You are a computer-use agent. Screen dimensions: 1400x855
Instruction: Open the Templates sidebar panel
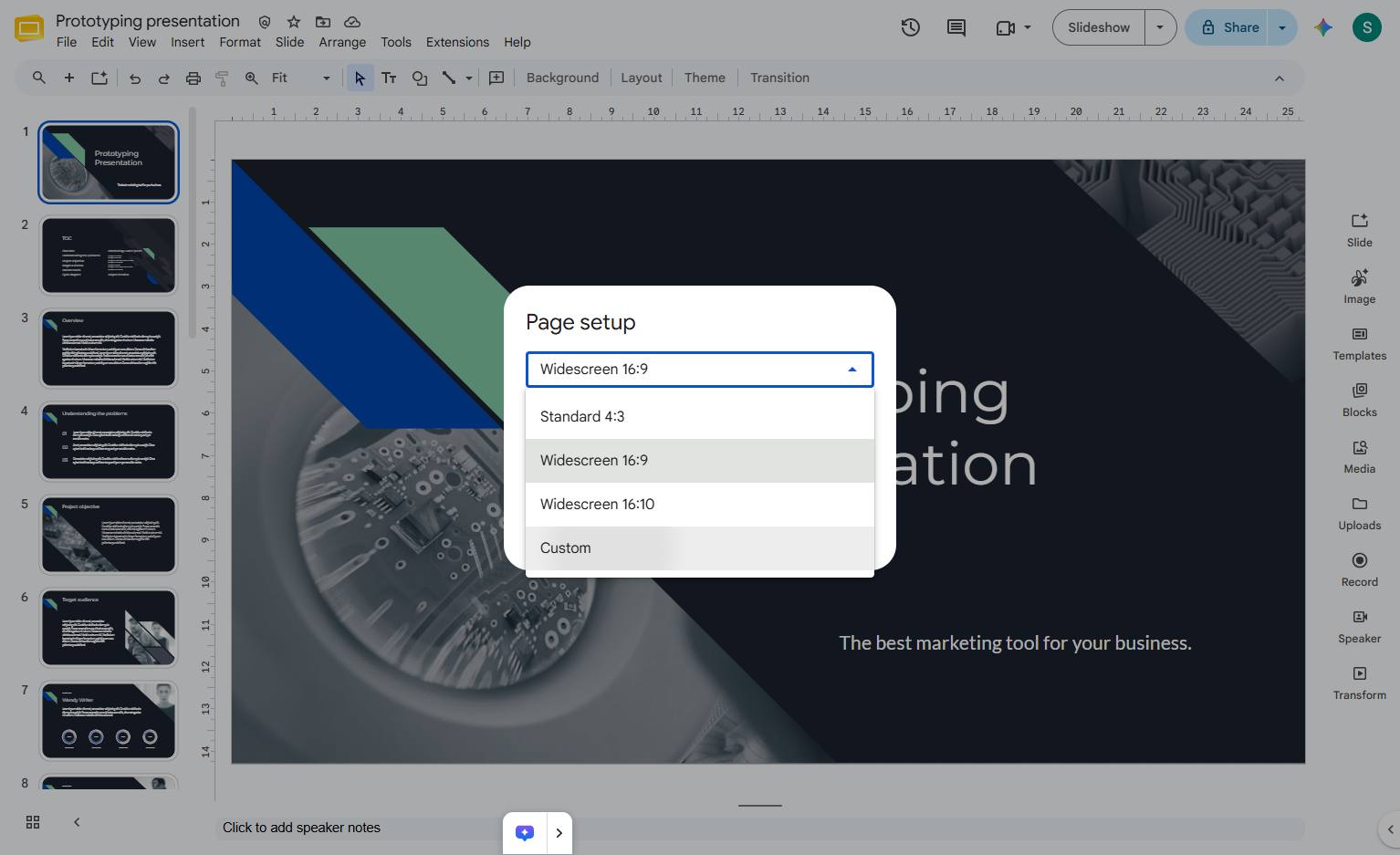(x=1359, y=342)
